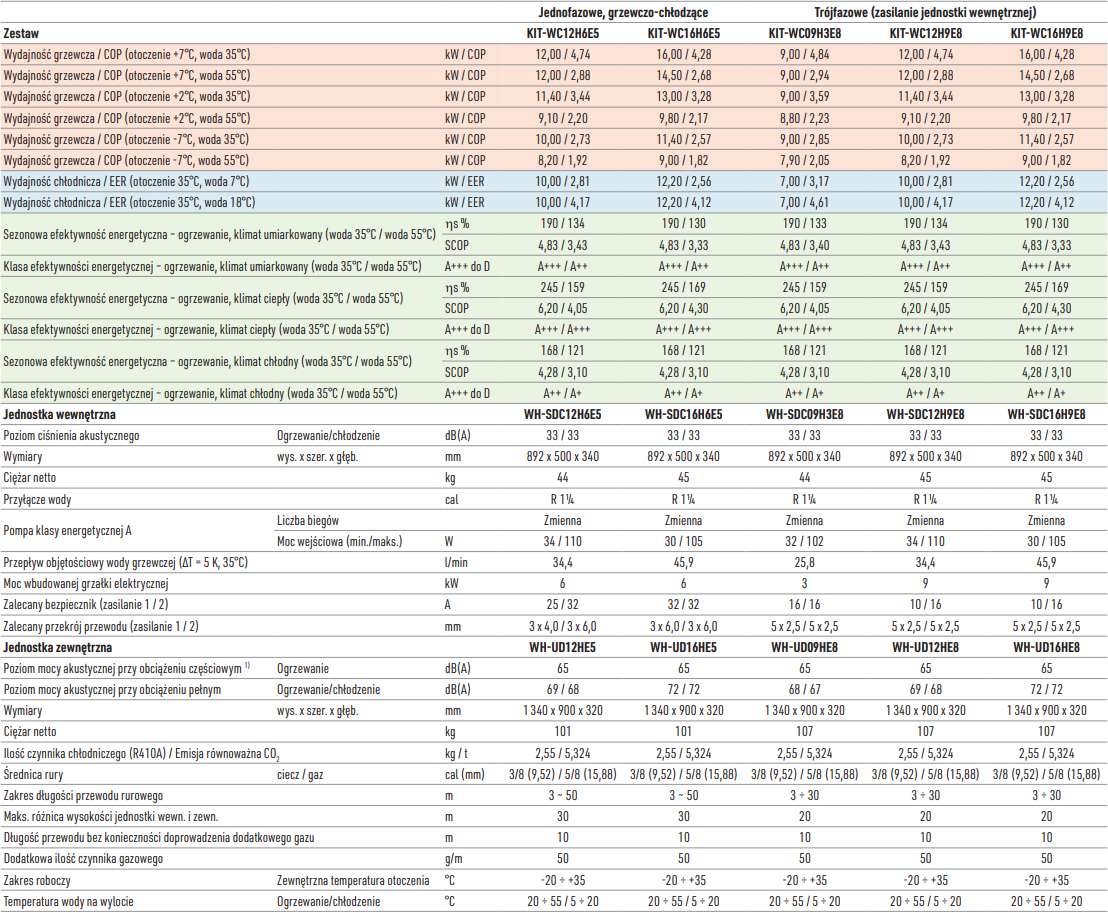The height and width of the screenshot is (912, 1108).
Task: Click the 'Klasa efektywności energetycznej' klimat chłodny label
Action: pyautogui.click(x=200, y=393)
